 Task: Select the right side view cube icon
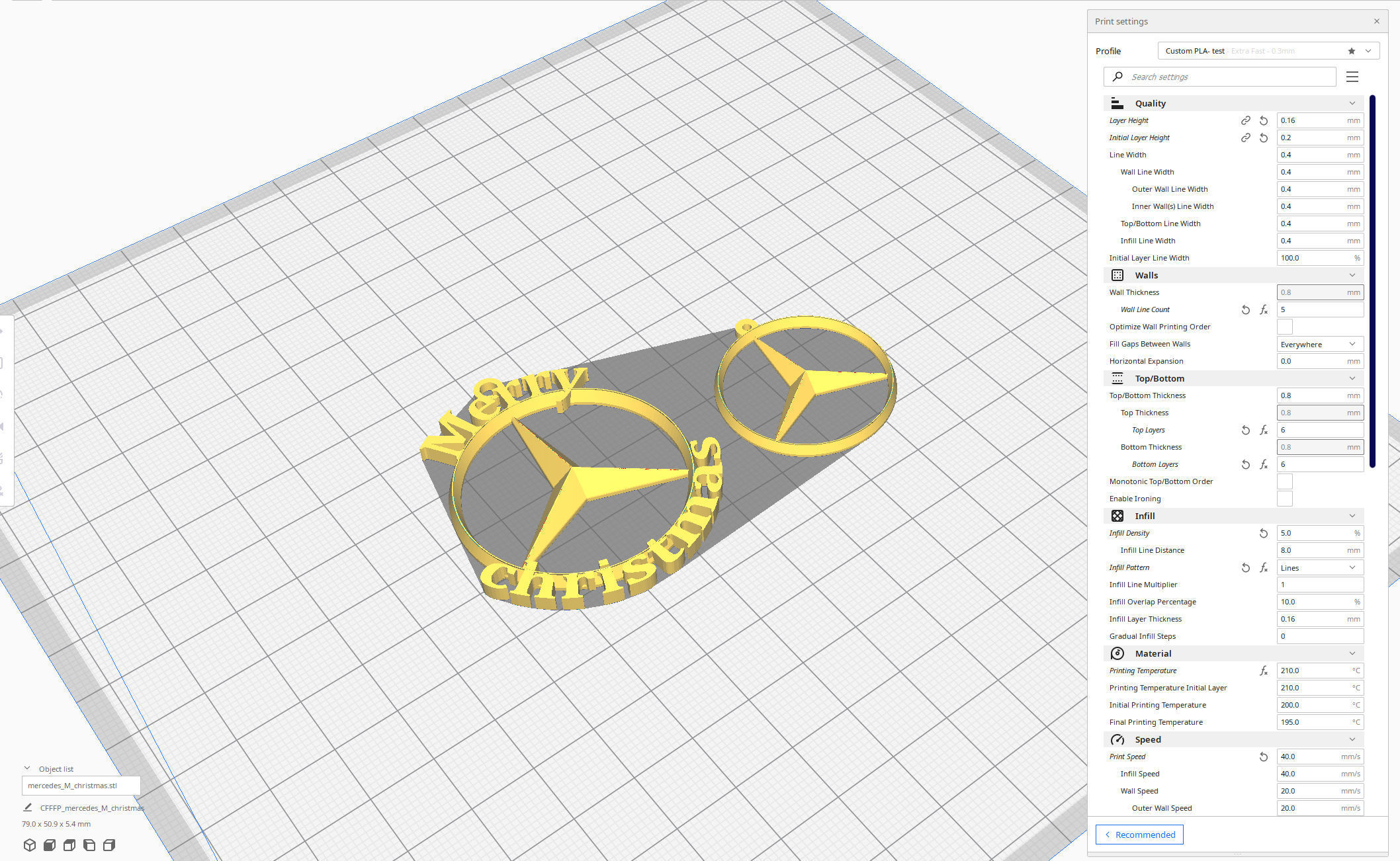pyautogui.click(x=109, y=845)
